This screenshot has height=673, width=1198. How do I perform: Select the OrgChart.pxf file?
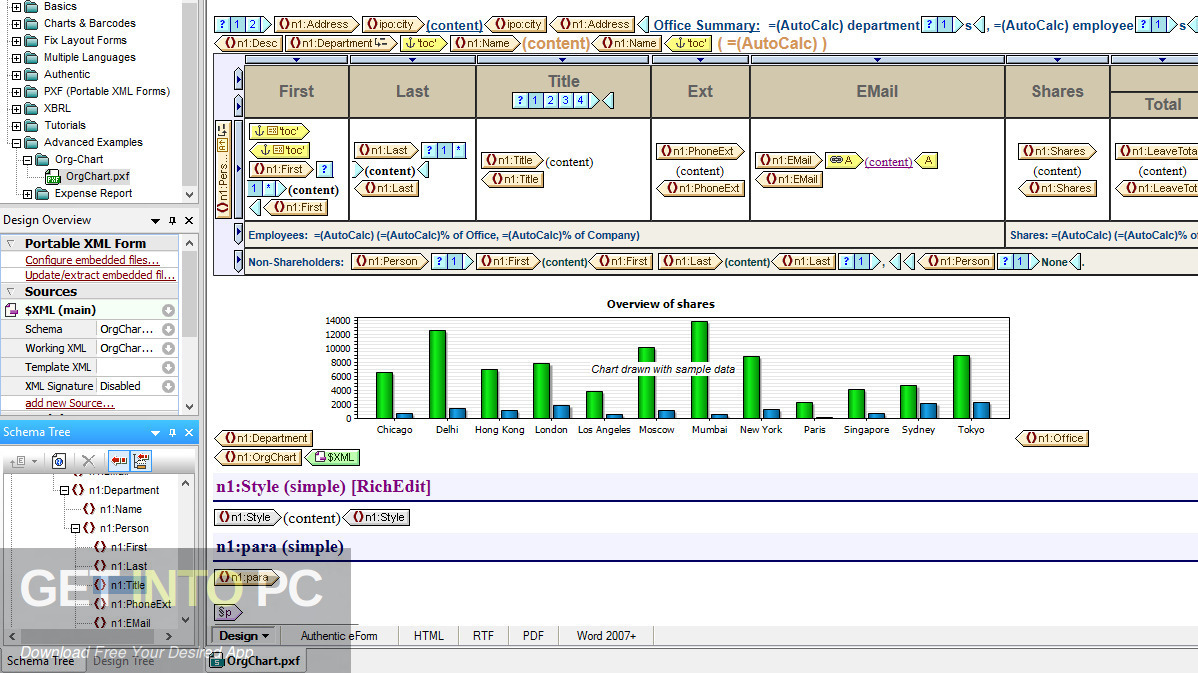click(x=97, y=176)
